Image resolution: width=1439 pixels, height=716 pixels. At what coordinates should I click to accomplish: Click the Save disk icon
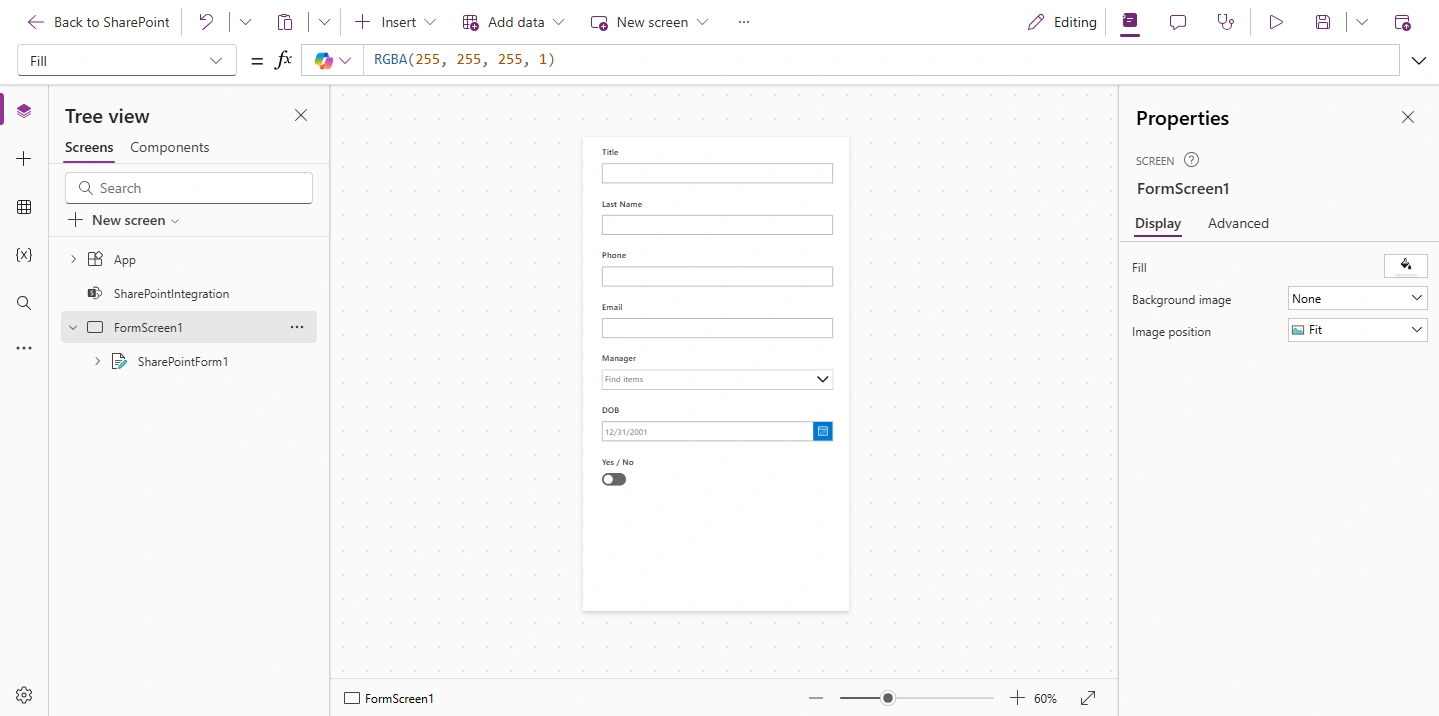pos(1323,22)
